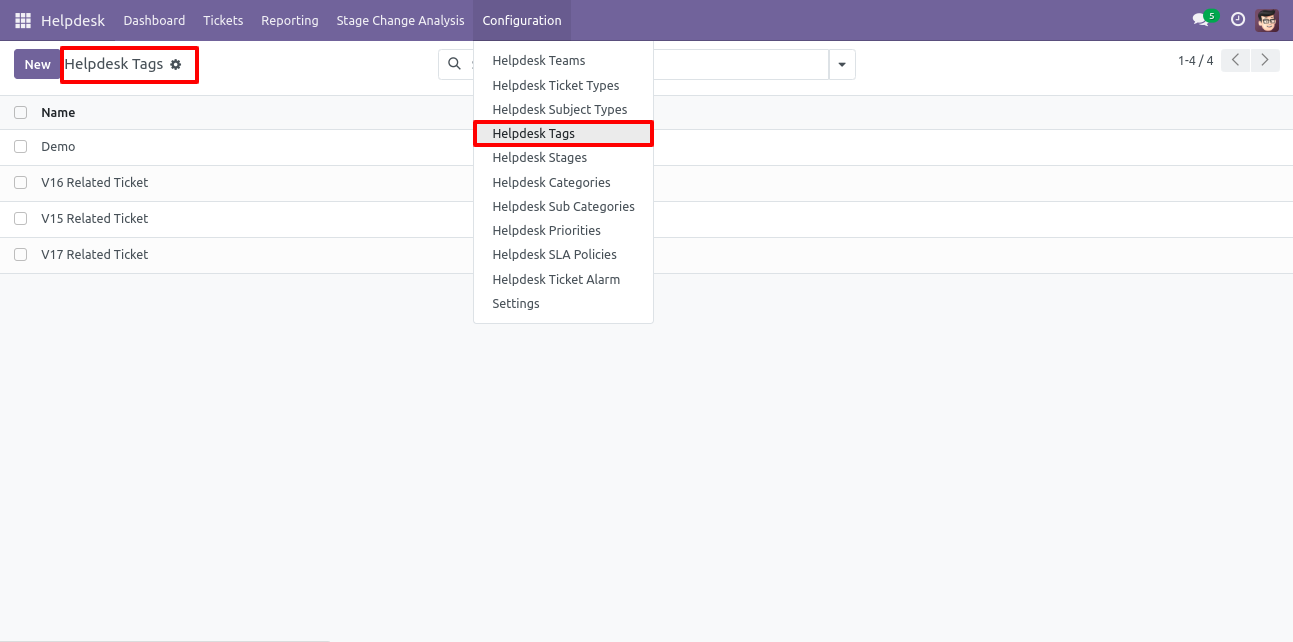
Task: Open the V16 Related Ticket row
Action: coord(646,183)
